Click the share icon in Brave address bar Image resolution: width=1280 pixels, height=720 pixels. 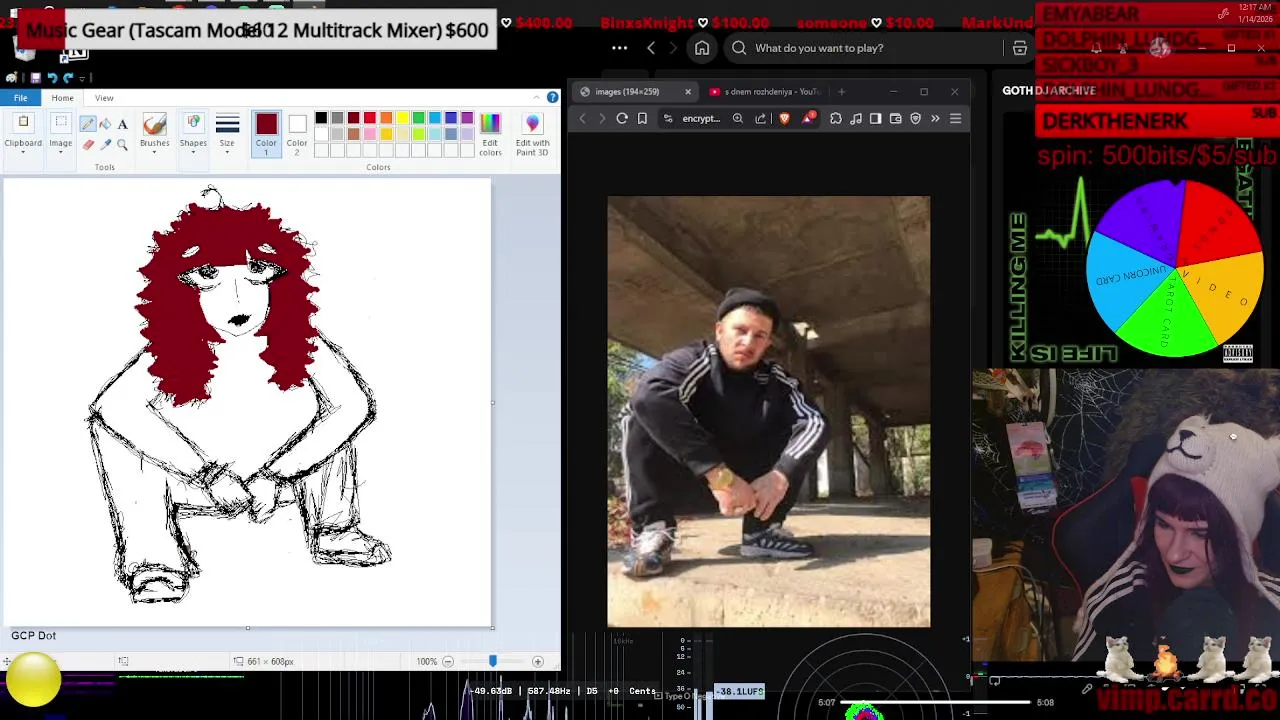coord(761,118)
